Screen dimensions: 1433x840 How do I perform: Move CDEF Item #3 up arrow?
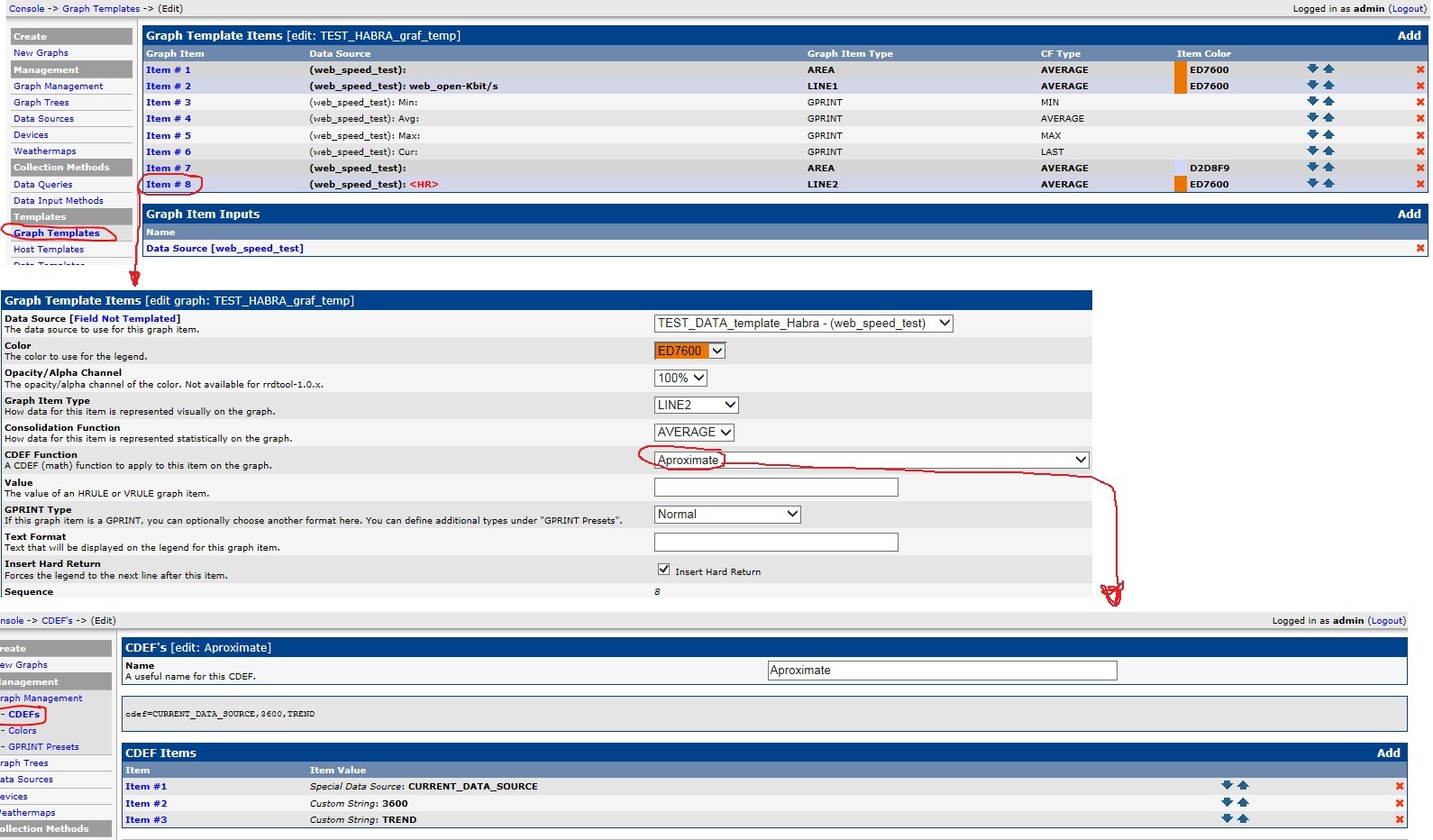click(1243, 818)
